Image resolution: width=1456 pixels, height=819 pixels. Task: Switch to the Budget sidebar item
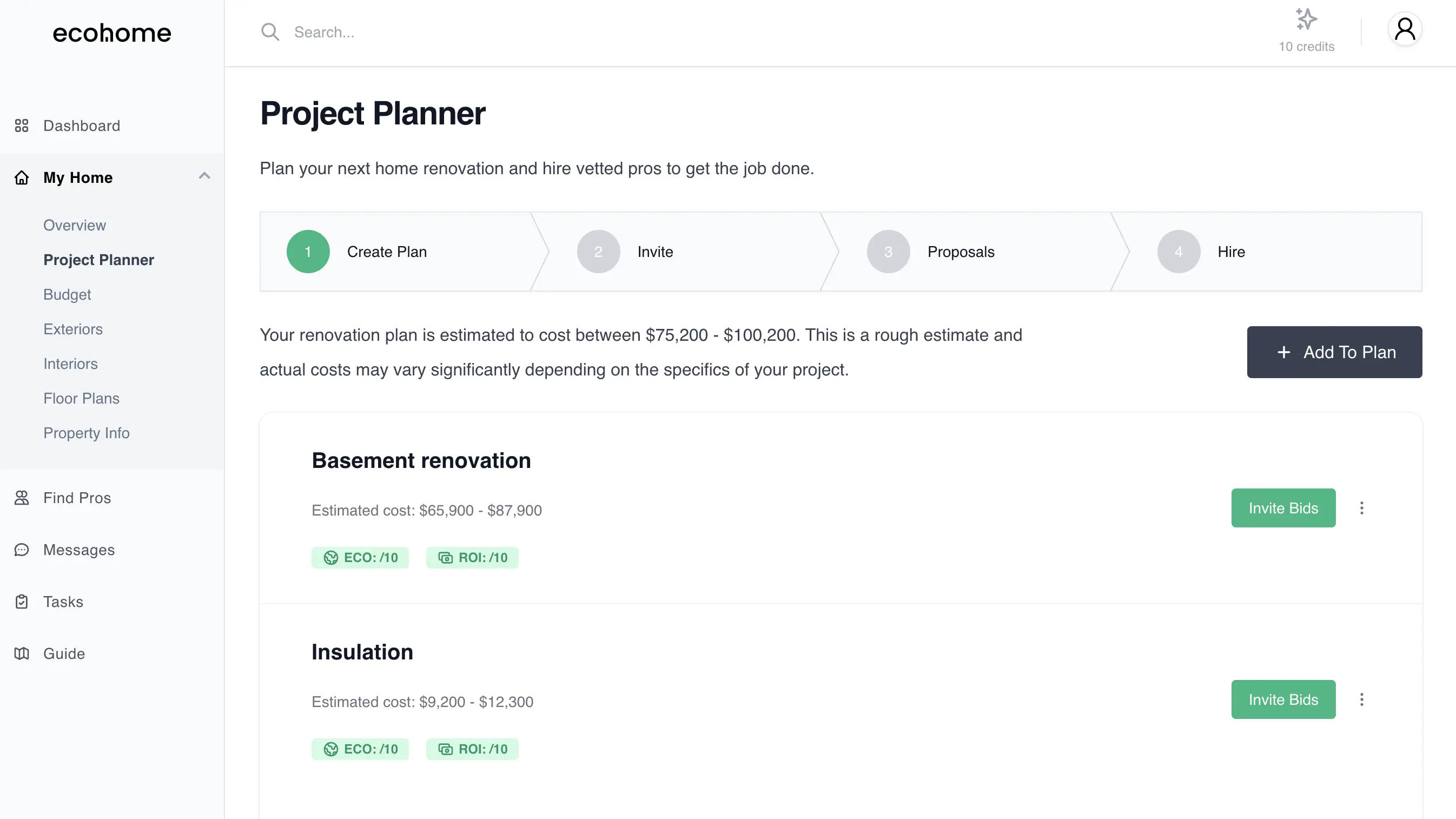(x=67, y=294)
